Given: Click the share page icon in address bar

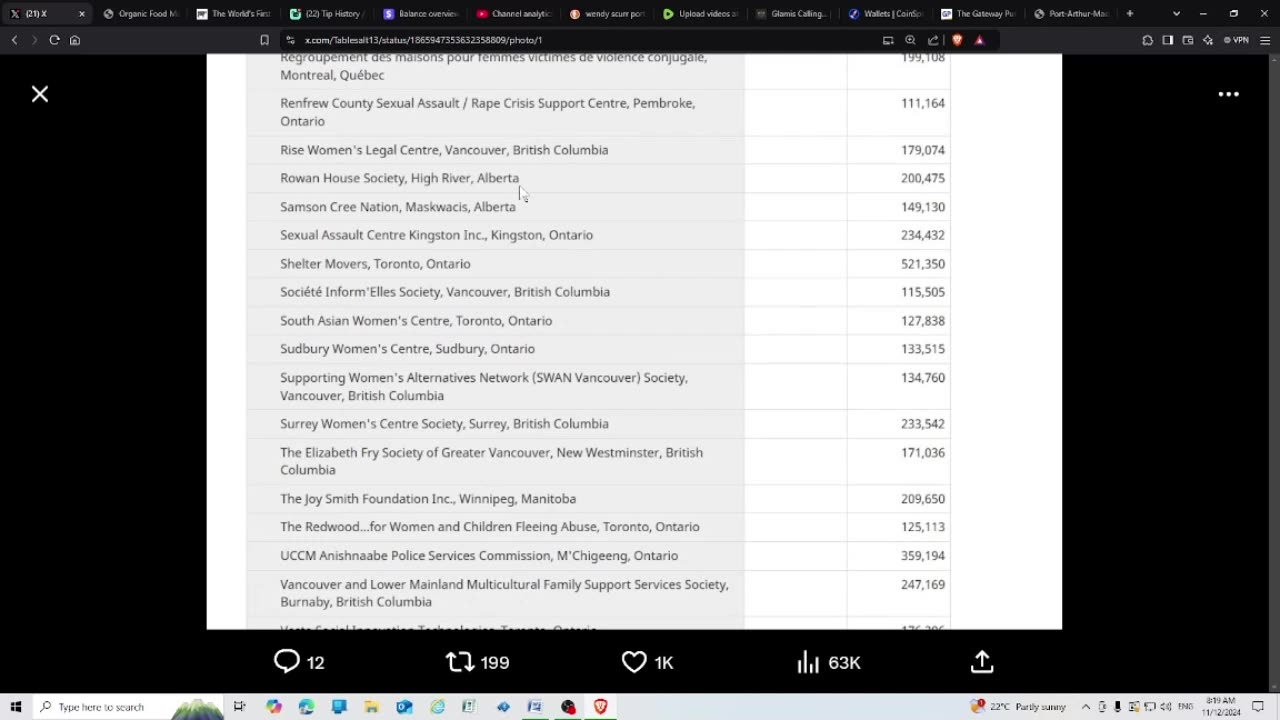Looking at the screenshot, I should pos(933,40).
